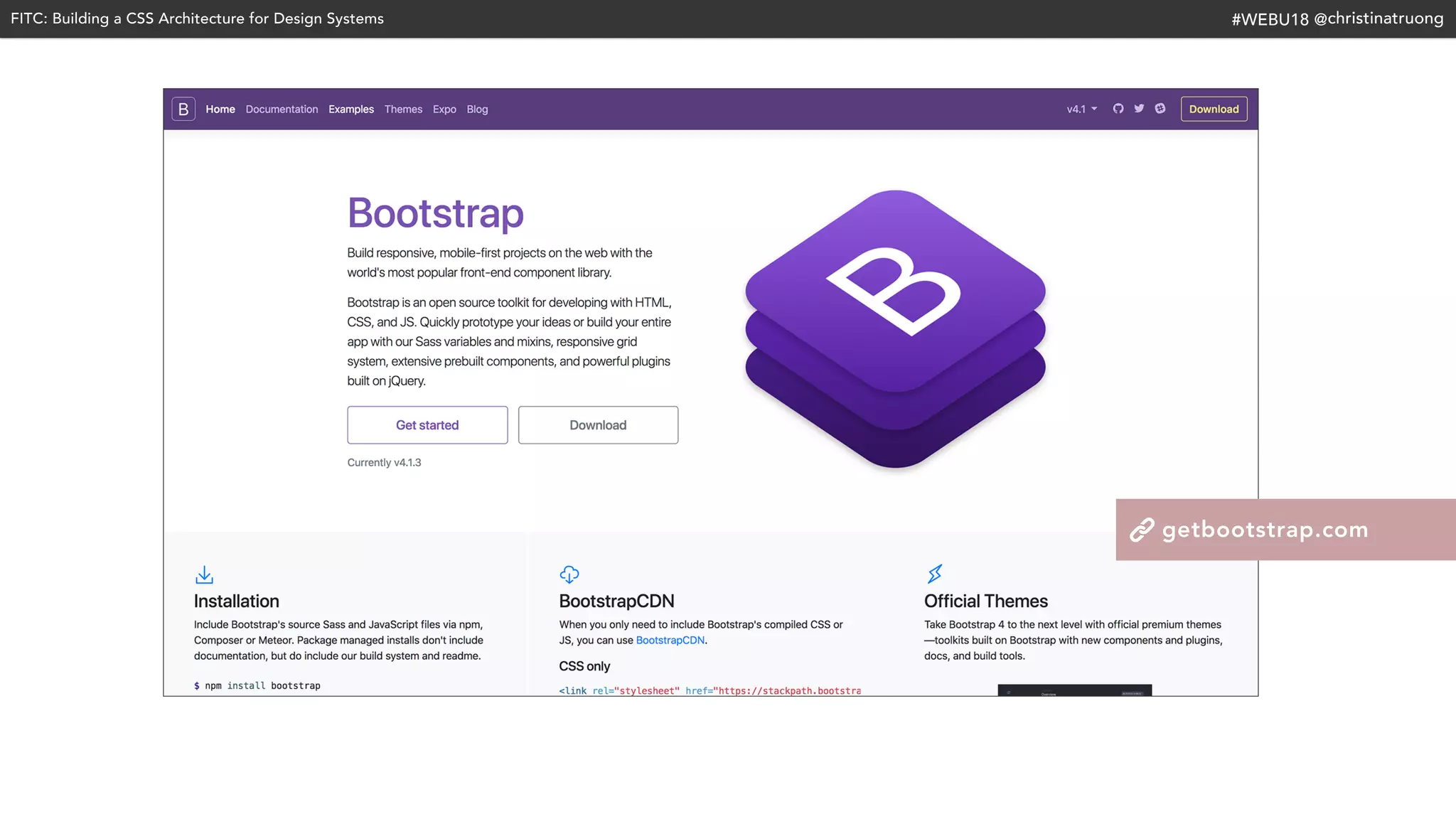Viewport: 1456px width, 819px height.
Task: Open the Themes nav item
Action: pyautogui.click(x=403, y=109)
